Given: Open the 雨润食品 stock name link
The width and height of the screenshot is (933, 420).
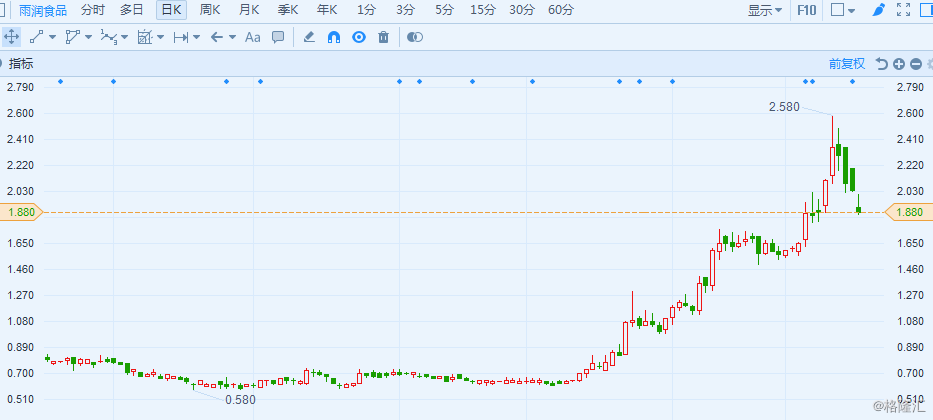Looking at the screenshot, I should pos(42,10).
